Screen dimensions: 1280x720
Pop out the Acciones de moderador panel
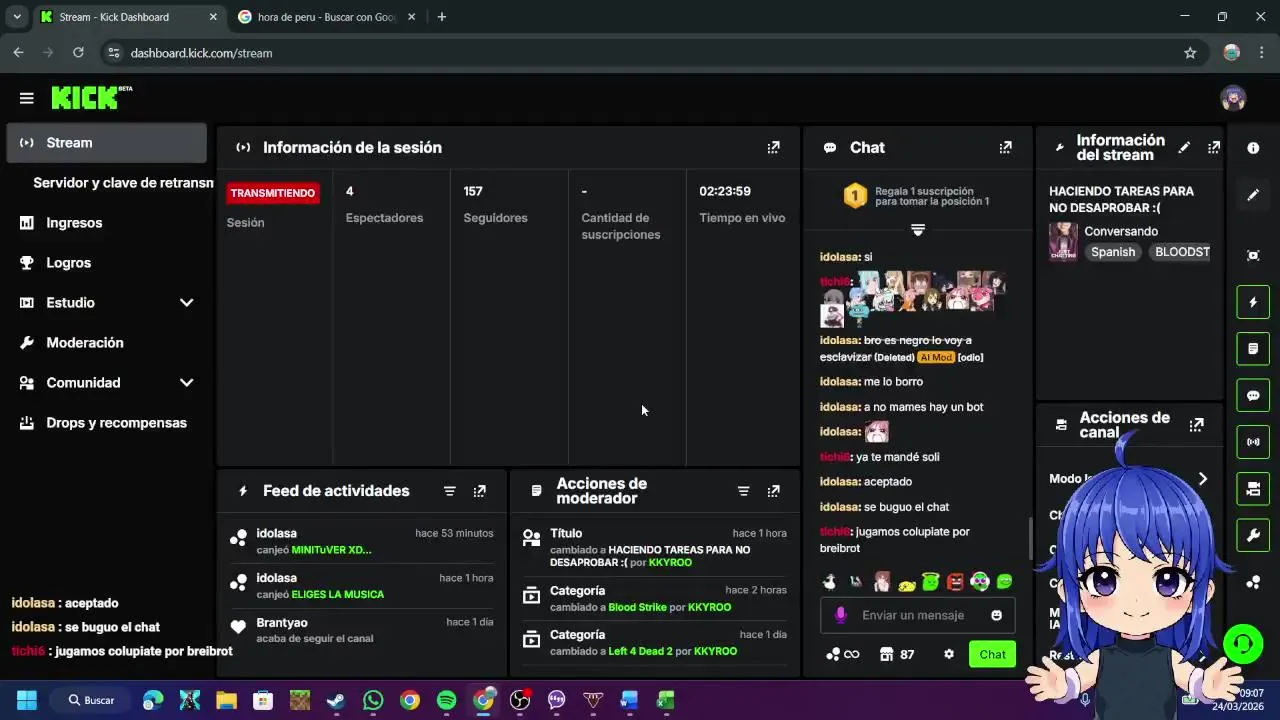click(773, 491)
